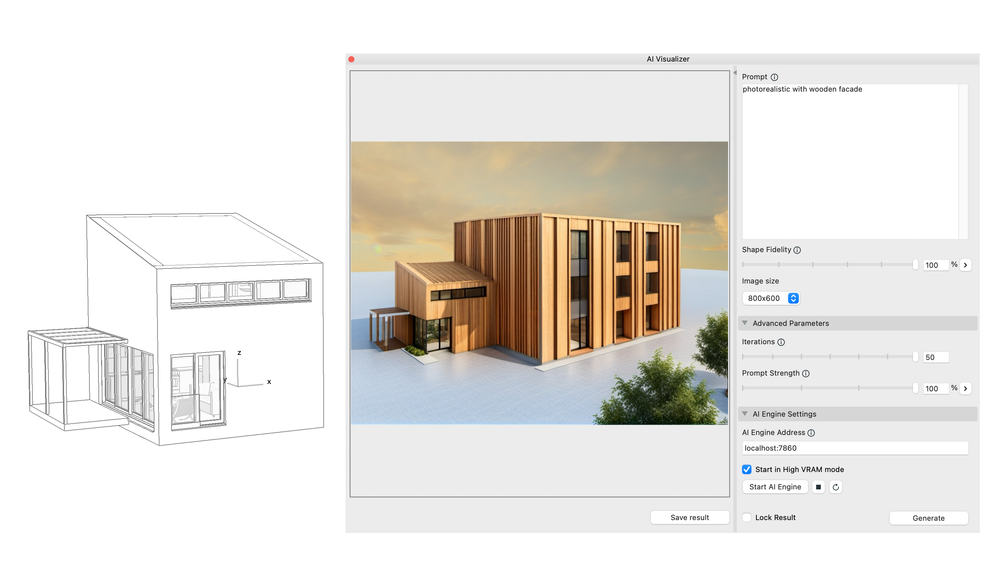This screenshot has height=565, width=999.
Task: Restart the AI engine with the refresh icon
Action: pyautogui.click(x=836, y=487)
